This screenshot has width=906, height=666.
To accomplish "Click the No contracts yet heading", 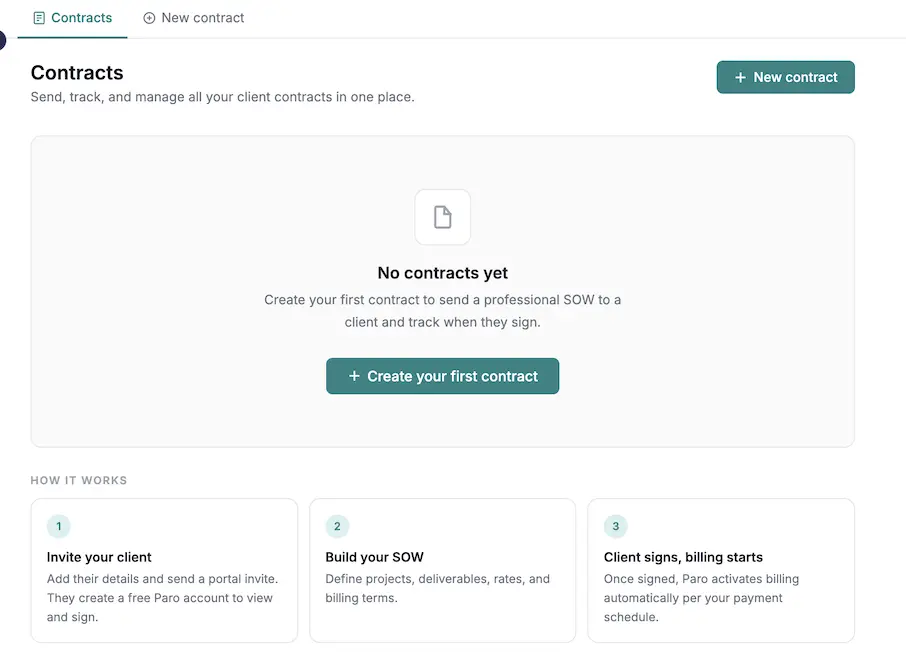I will (442, 273).
